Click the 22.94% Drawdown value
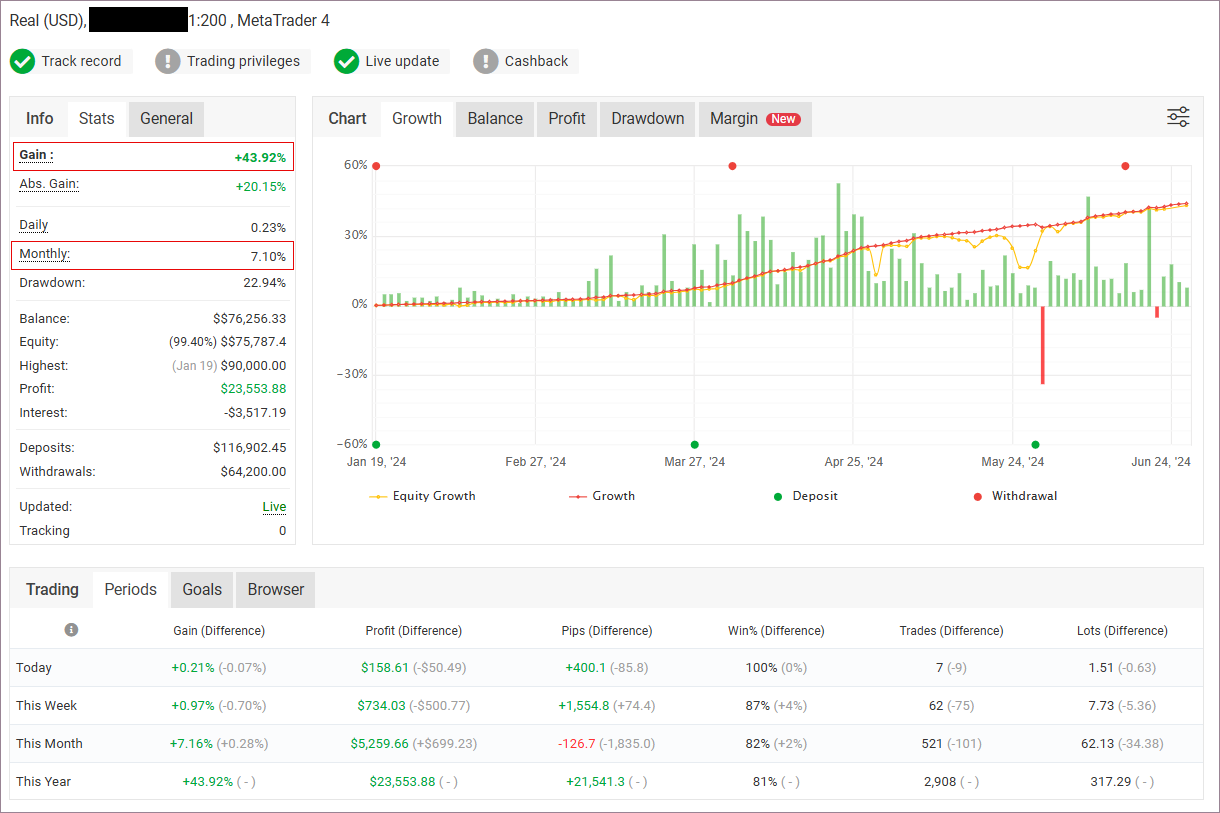This screenshot has width=1220, height=813. [264, 283]
